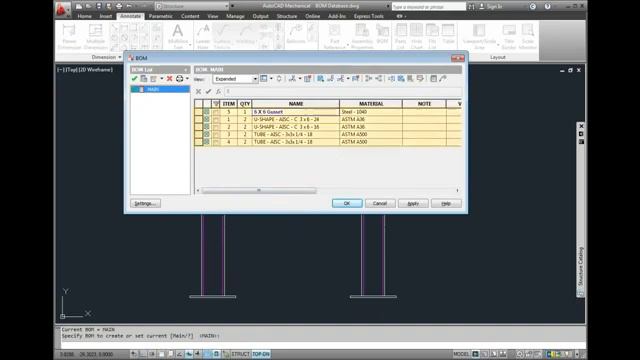Screen dimensions: 640x360
Task: Select the Steel - 1040 material cell
Action: pos(371,111)
